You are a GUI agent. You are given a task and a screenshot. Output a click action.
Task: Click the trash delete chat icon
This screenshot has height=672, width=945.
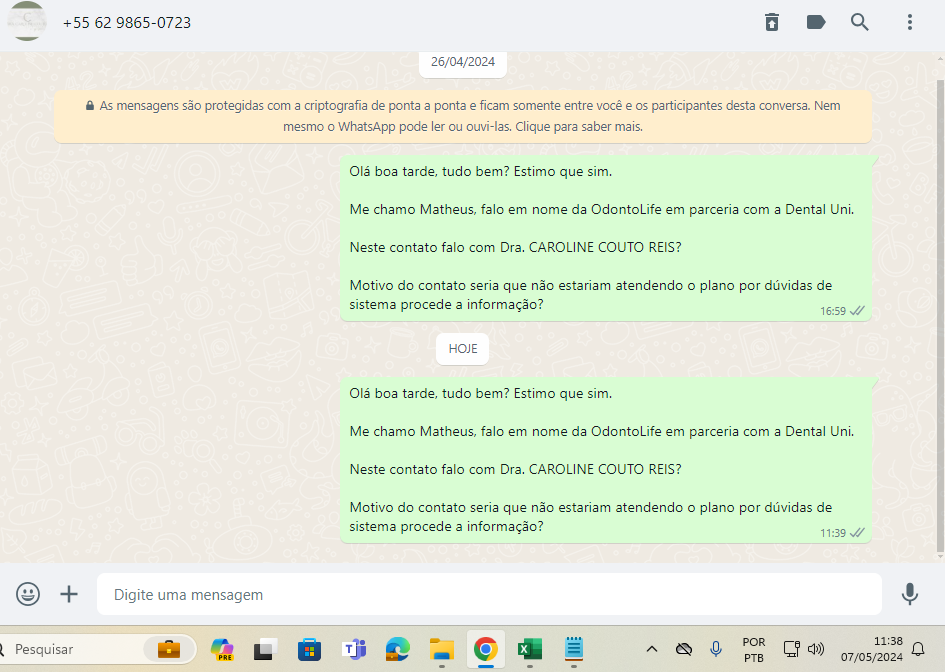pos(771,22)
